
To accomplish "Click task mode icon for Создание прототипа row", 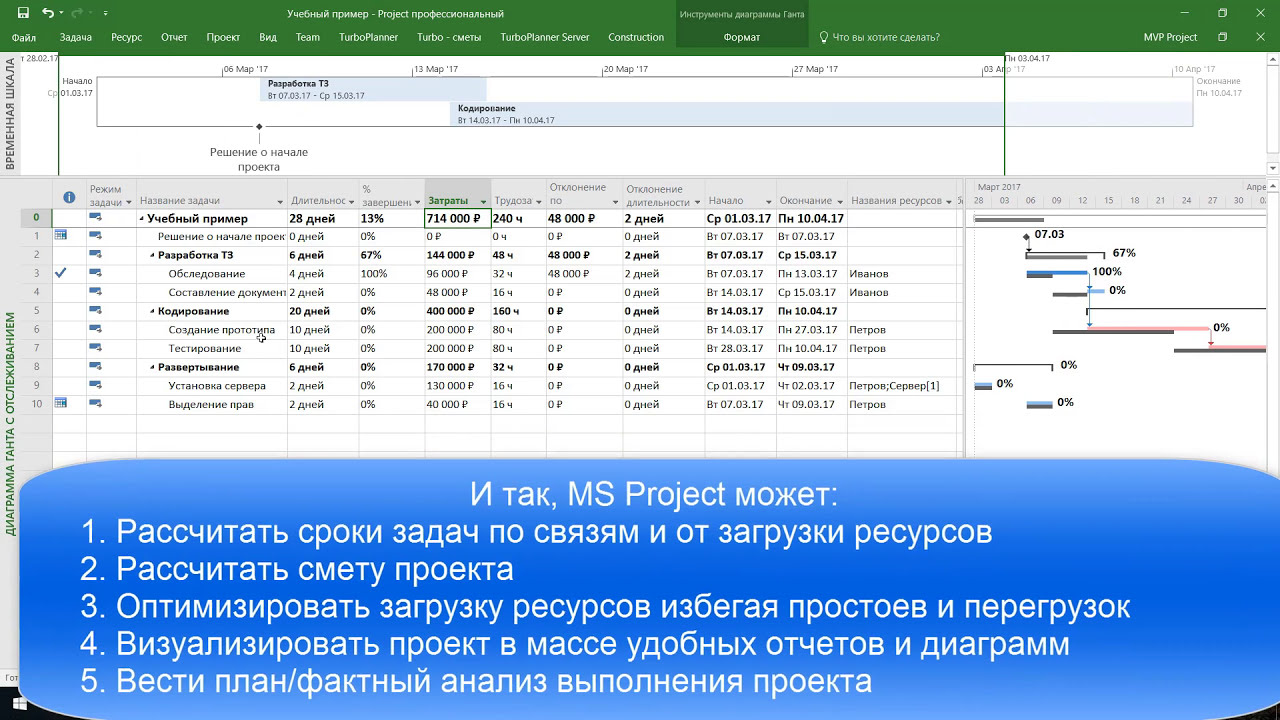I will coord(96,329).
